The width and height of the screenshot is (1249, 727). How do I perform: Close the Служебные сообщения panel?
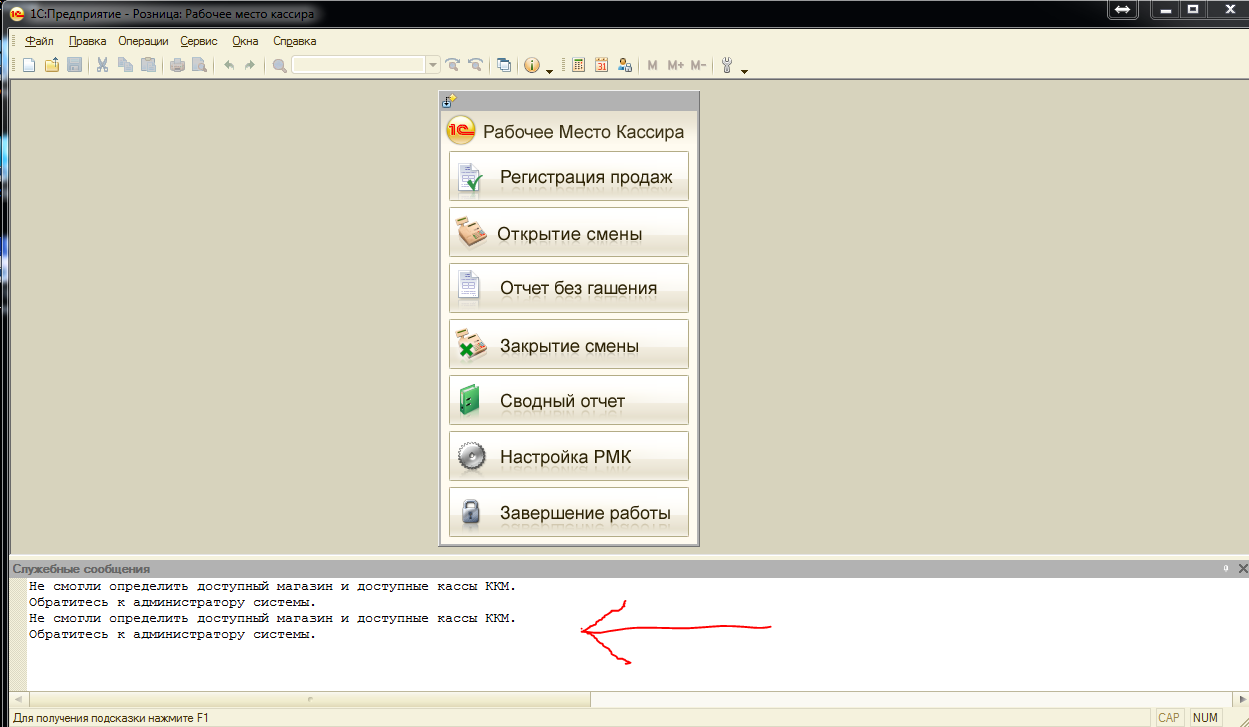[1242, 568]
